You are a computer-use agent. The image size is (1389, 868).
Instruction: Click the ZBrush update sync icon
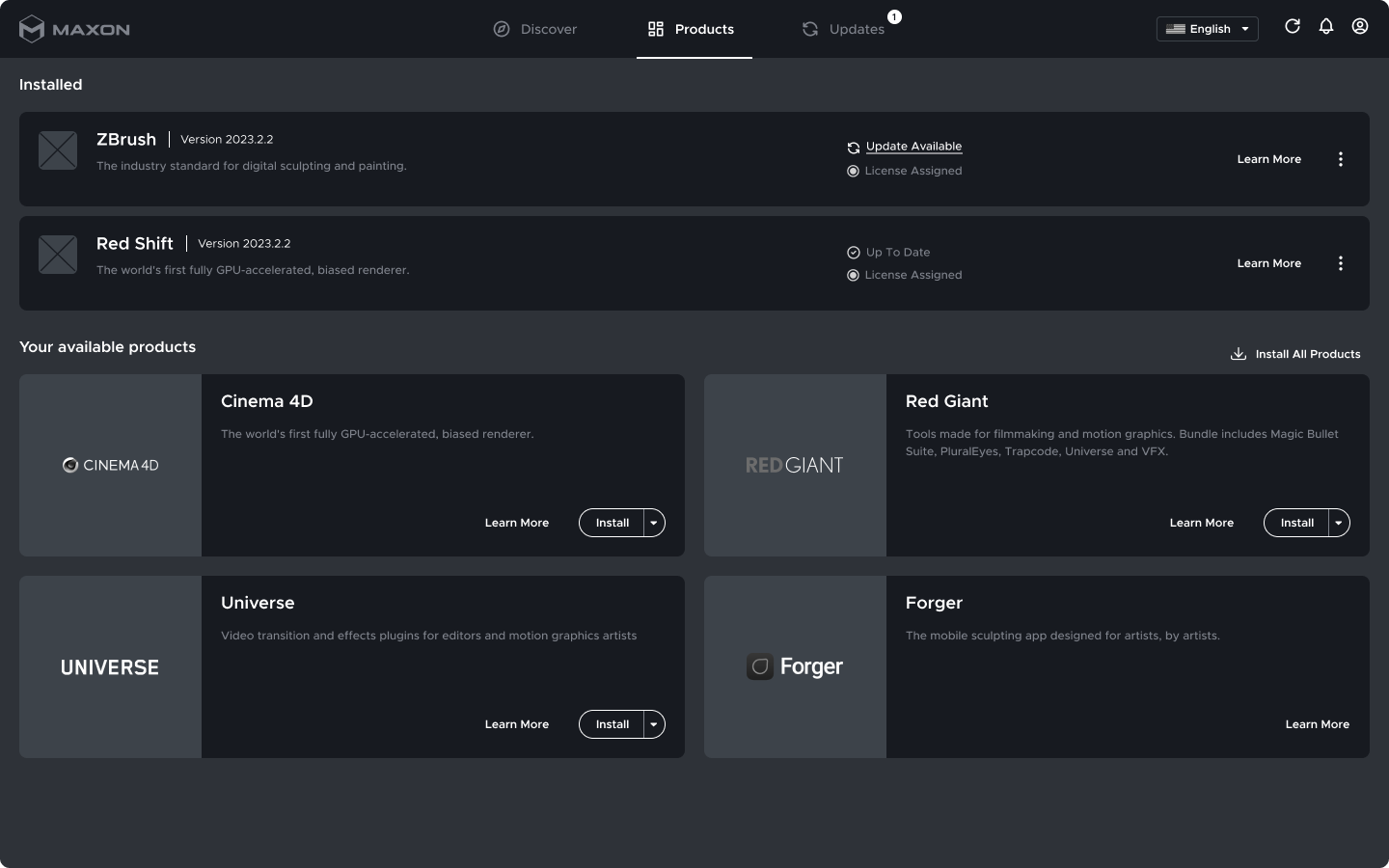point(854,148)
